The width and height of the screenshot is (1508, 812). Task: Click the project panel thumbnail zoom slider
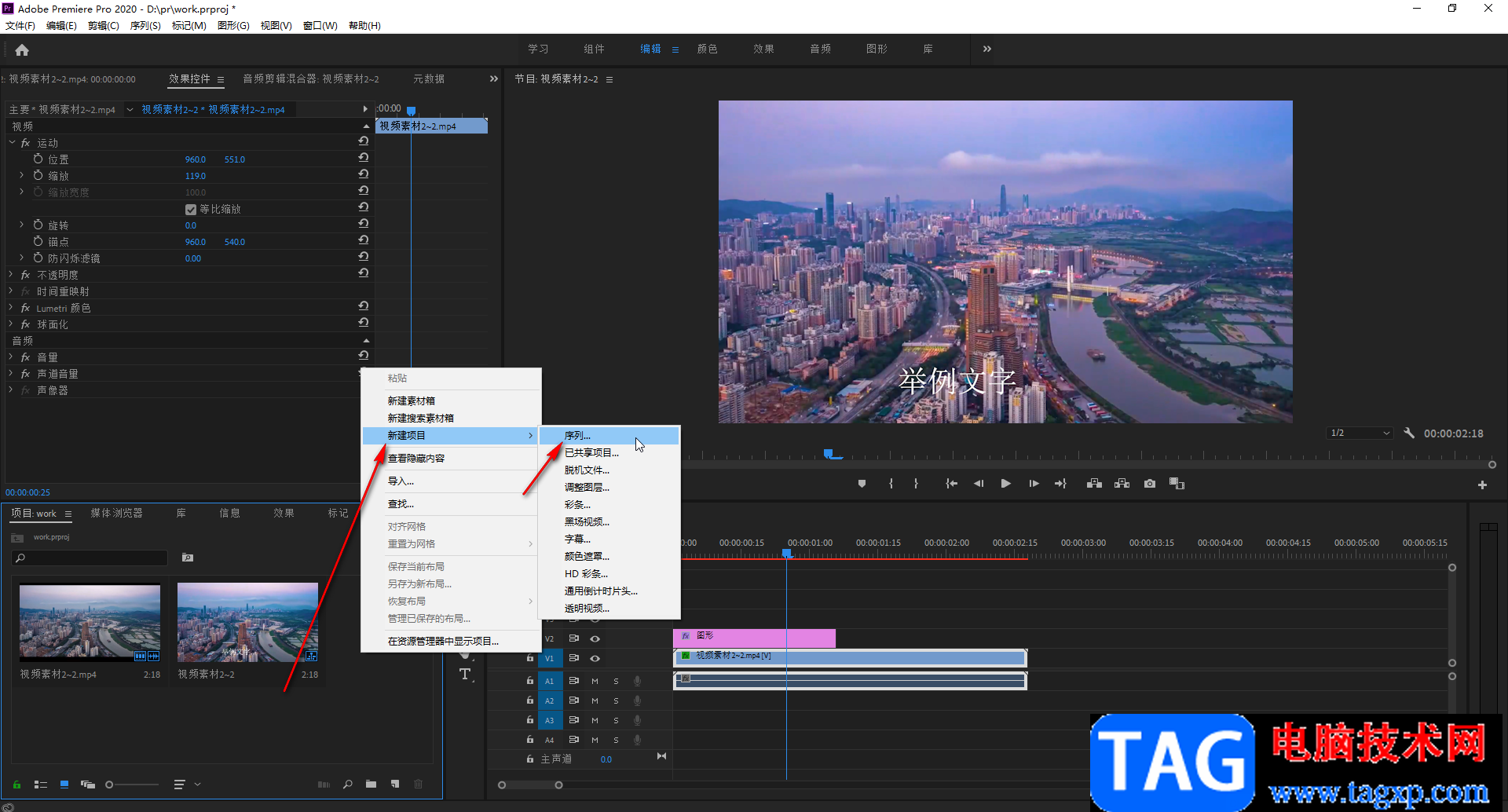(x=110, y=785)
